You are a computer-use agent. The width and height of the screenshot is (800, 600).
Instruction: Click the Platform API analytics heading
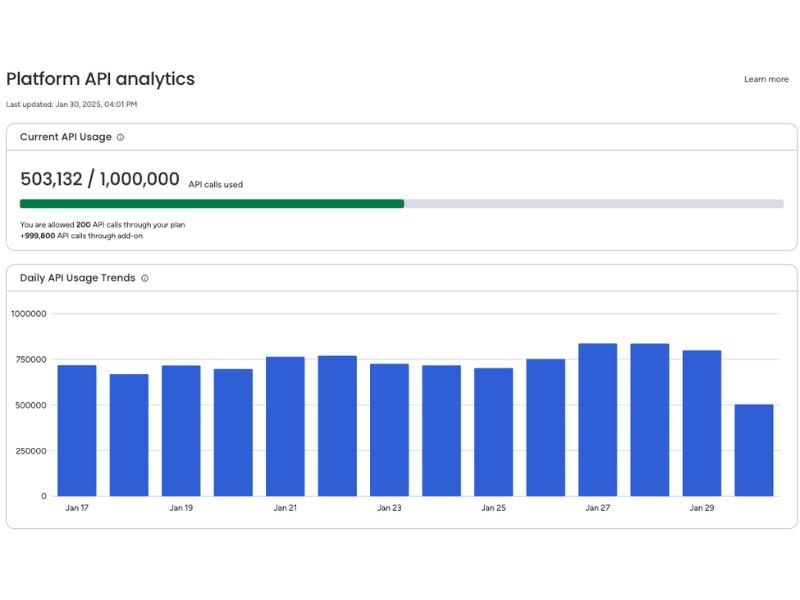pyautogui.click(x=101, y=79)
